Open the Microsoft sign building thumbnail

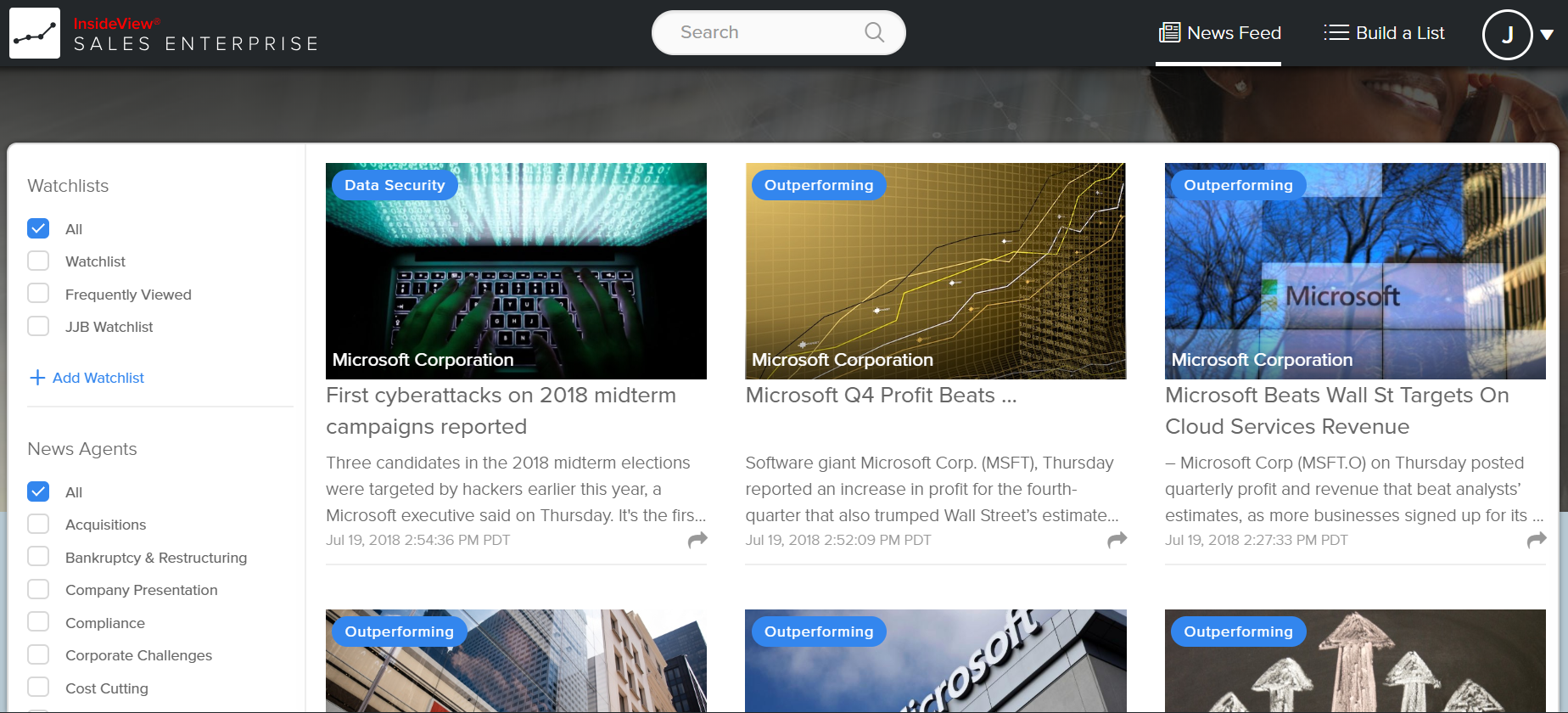[1355, 271]
